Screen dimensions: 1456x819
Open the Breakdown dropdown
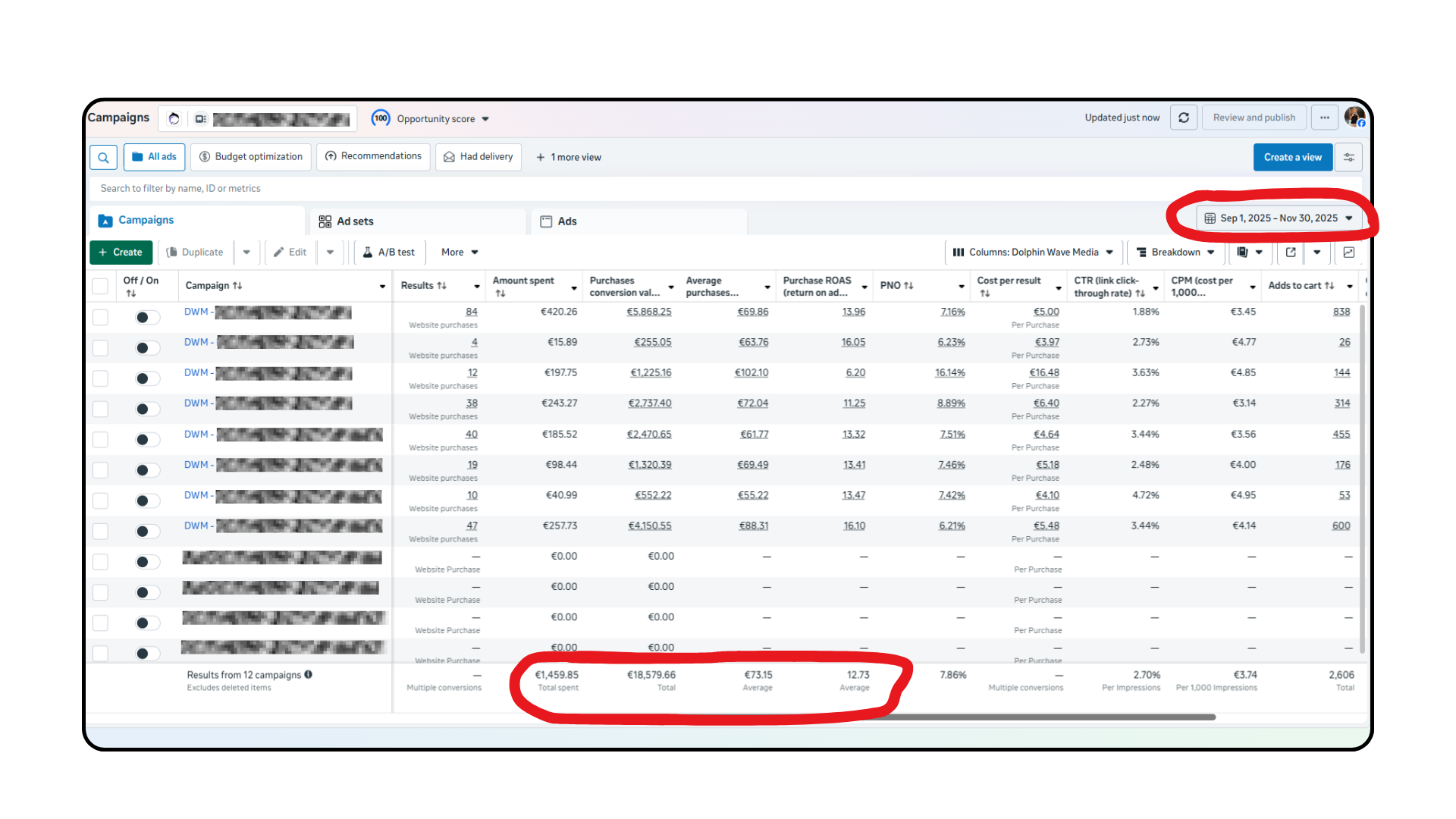tap(1175, 253)
